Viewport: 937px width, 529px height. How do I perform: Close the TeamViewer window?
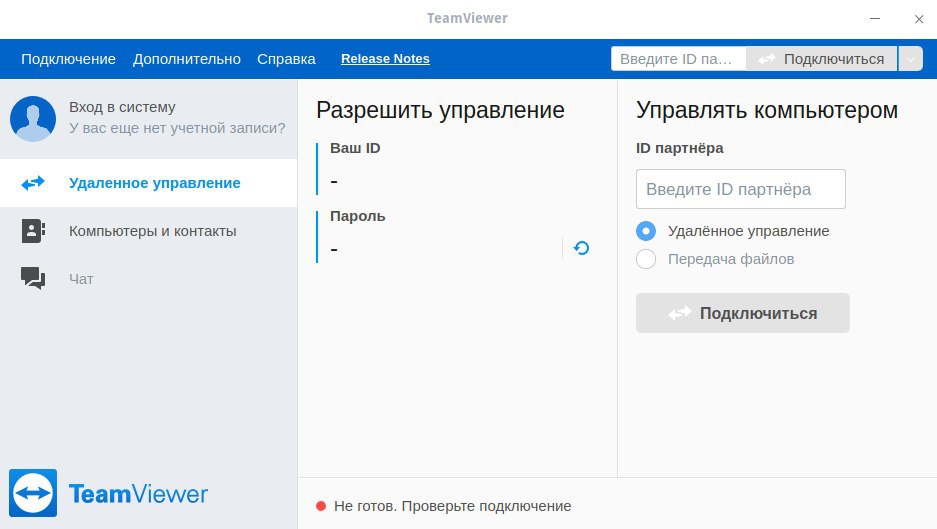click(919, 19)
